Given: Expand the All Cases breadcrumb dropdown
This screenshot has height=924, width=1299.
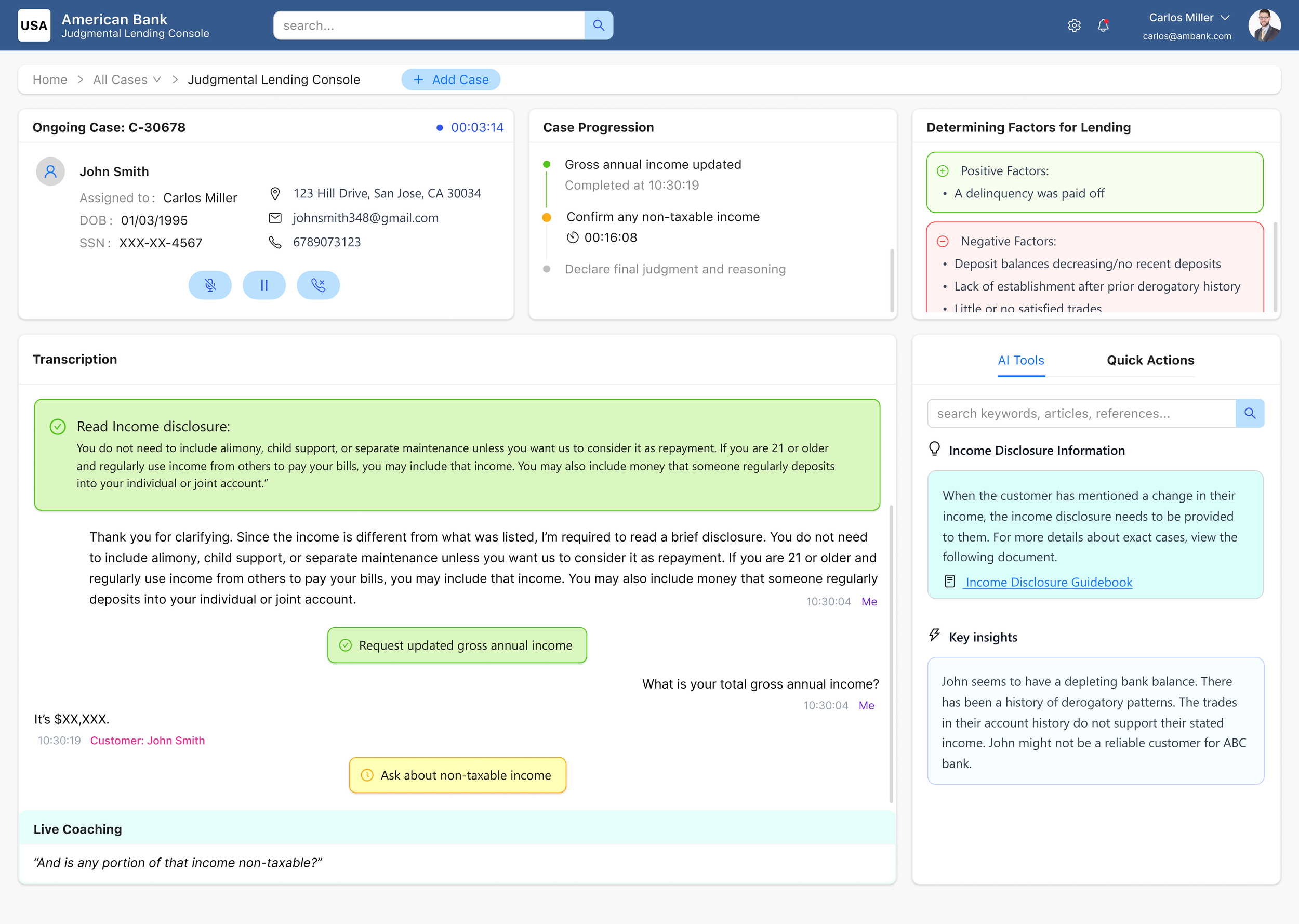Looking at the screenshot, I should point(157,80).
